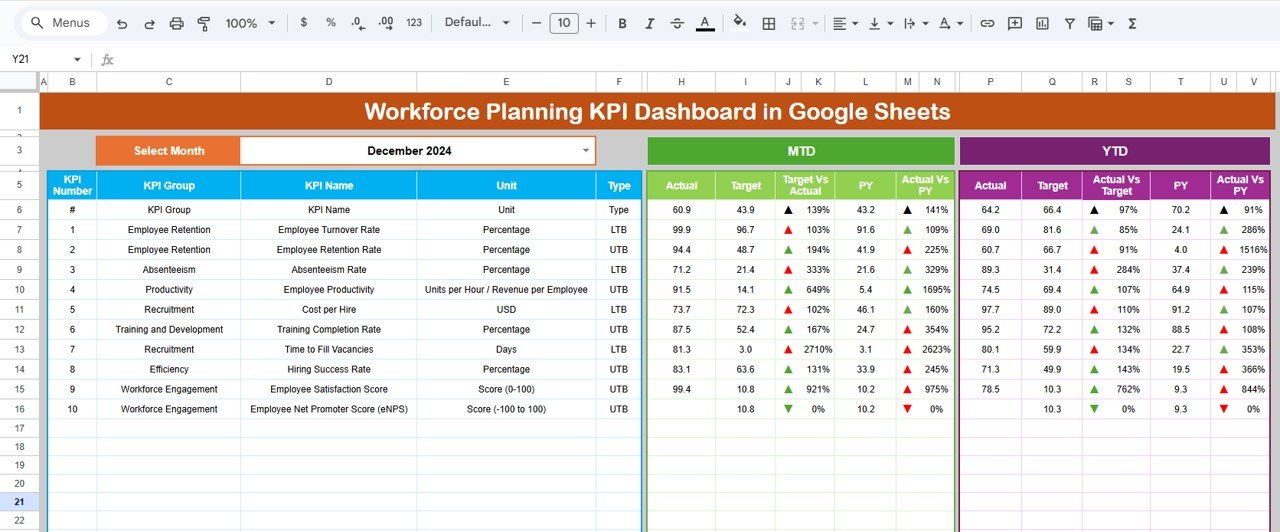Image resolution: width=1280 pixels, height=532 pixels.
Task: Click the KPI Group column header cell
Action: pos(168,185)
